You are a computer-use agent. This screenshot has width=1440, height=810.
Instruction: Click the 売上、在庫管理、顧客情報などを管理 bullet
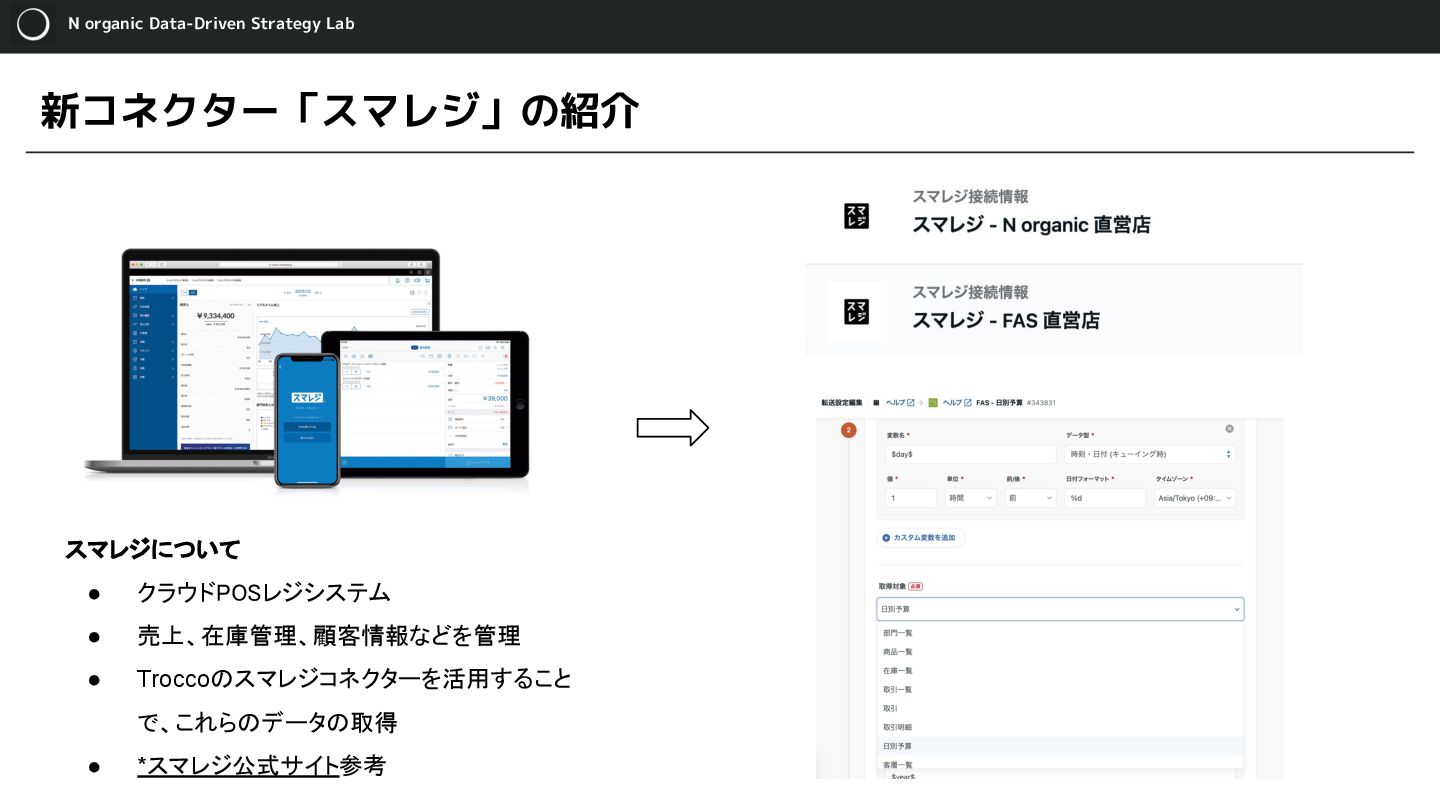pyautogui.click(x=329, y=635)
